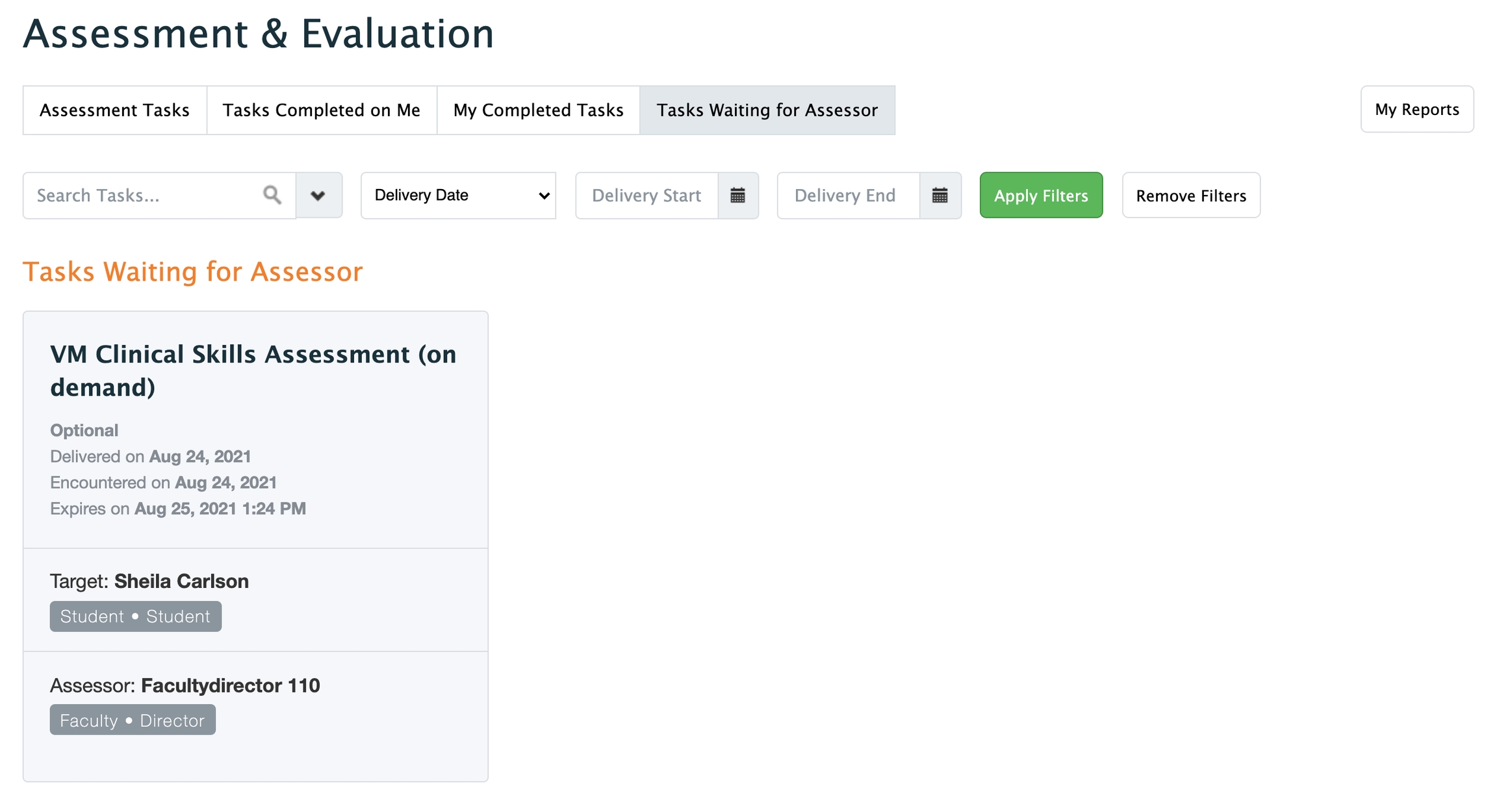
Task: Open the Delivery End calendar icon
Action: click(x=940, y=195)
